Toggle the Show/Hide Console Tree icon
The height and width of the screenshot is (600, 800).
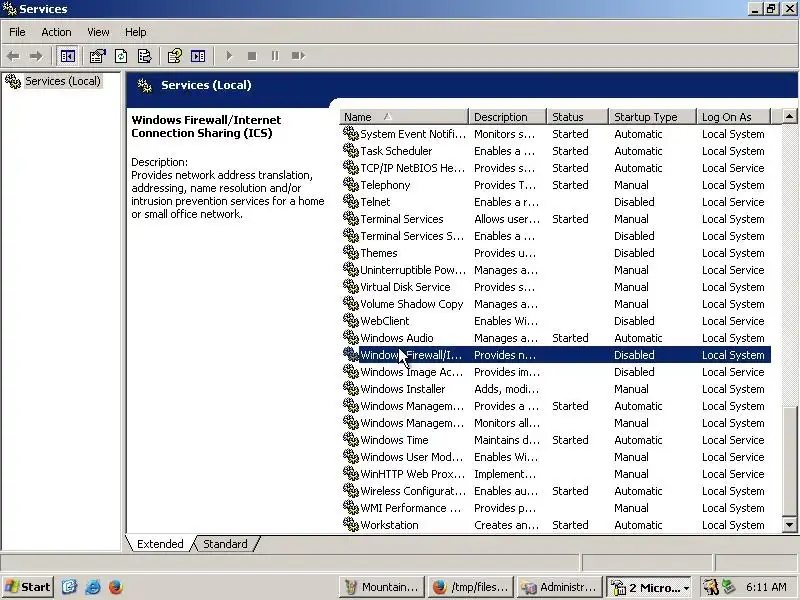(67, 56)
